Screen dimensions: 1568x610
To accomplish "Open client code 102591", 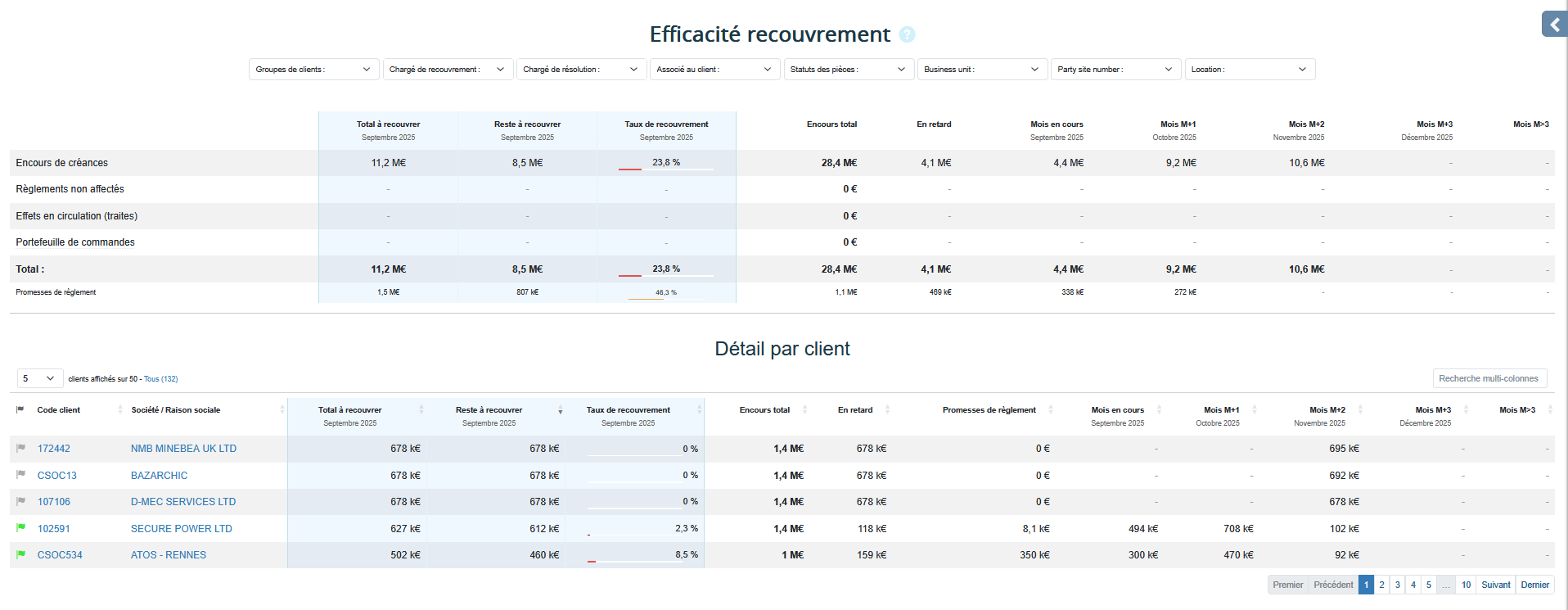I will [x=54, y=529].
